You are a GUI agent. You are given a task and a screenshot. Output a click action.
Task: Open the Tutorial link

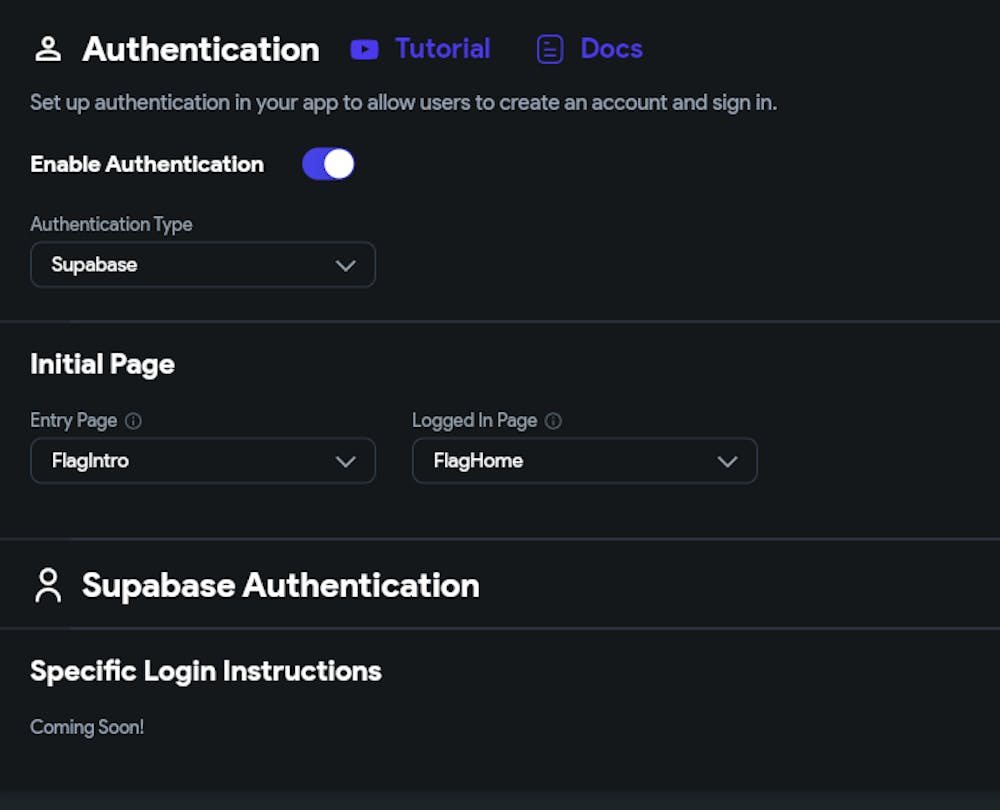[x=442, y=49]
